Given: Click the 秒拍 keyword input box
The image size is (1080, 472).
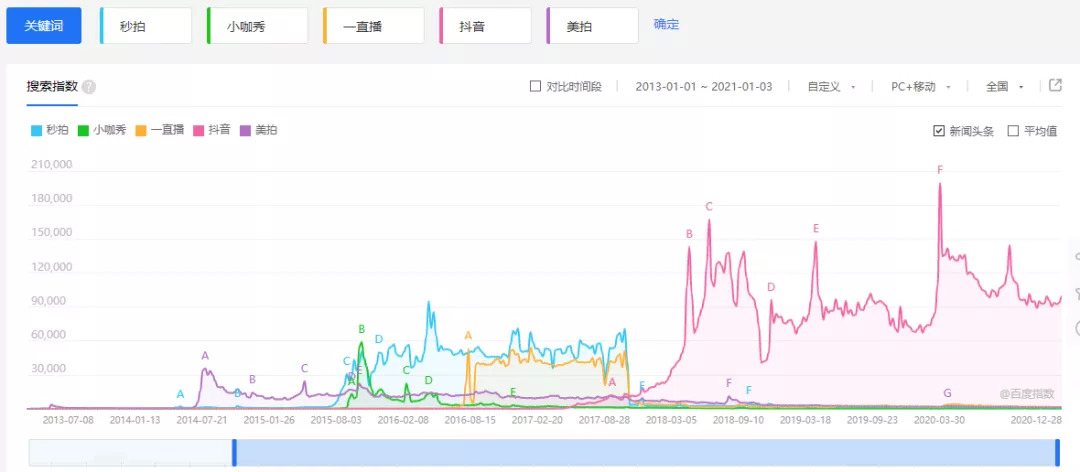Looking at the screenshot, I should [x=146, y=26].
